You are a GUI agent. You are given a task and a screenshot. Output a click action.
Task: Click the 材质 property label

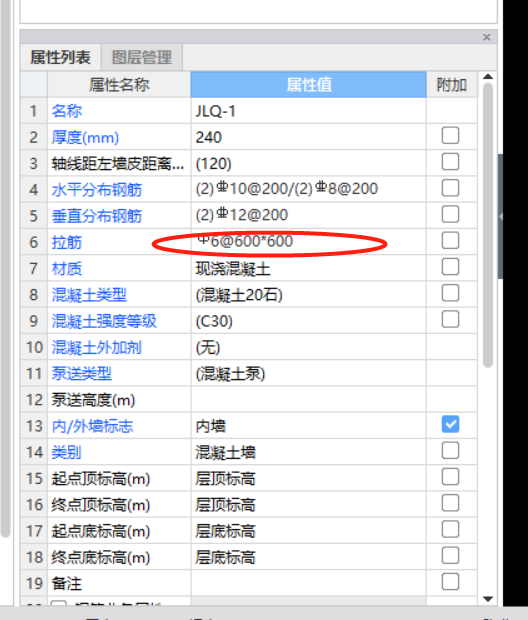67,269
